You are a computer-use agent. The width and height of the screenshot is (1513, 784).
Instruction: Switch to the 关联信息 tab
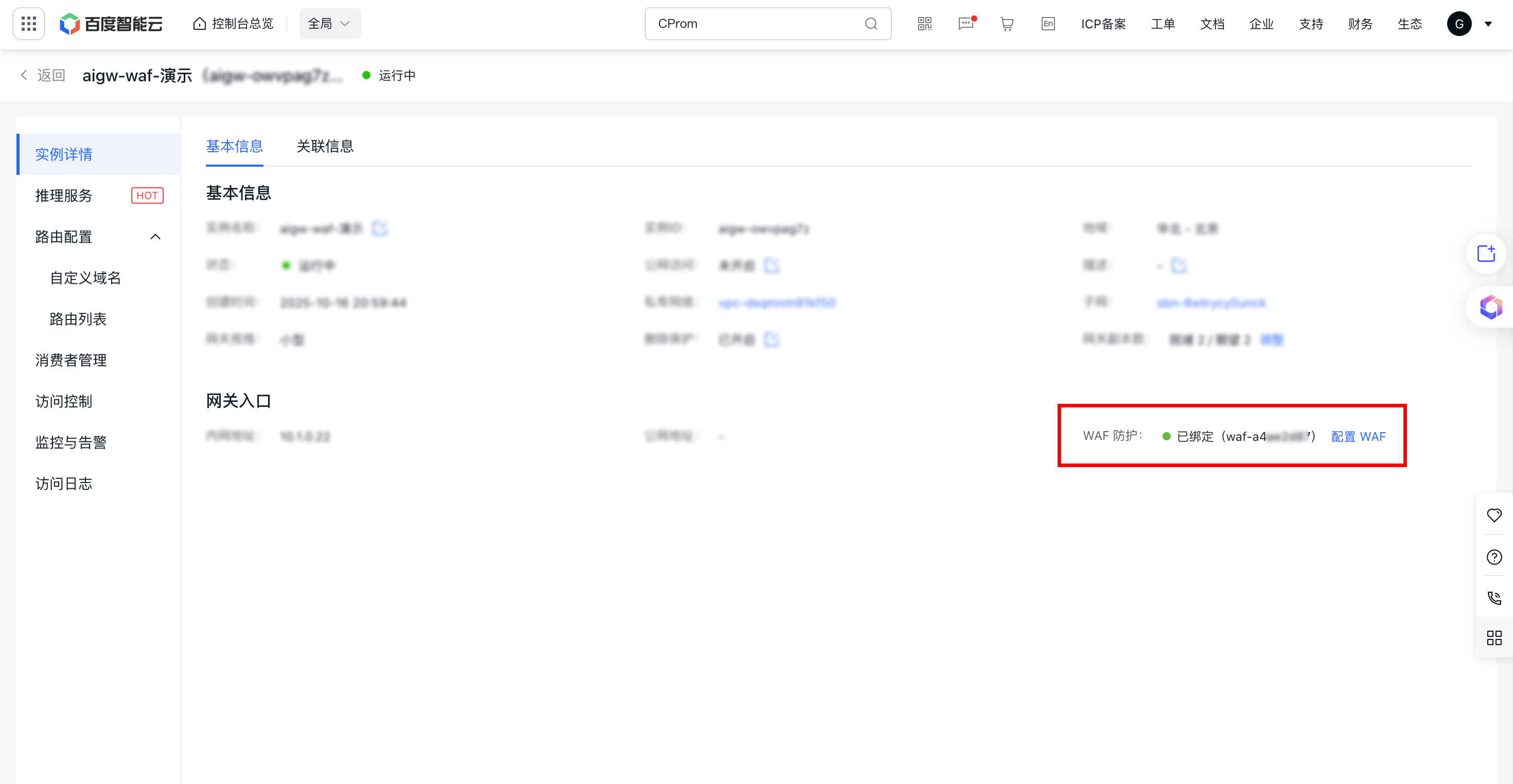click(325, 146)
